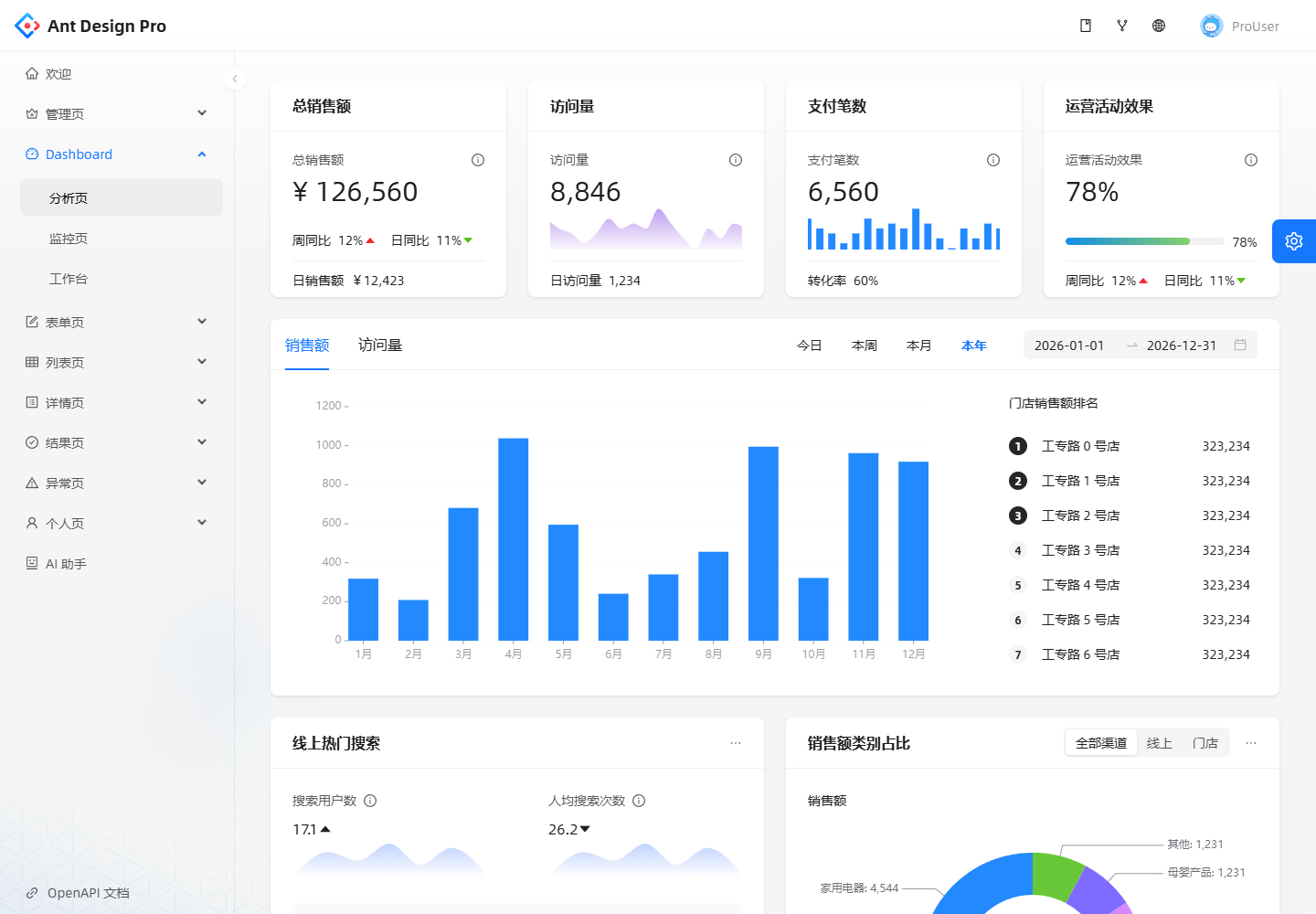The width and height of the screenshot is (1316, 914).
Task: Collapse the Dashboard menu
Action: click(121, 154)
